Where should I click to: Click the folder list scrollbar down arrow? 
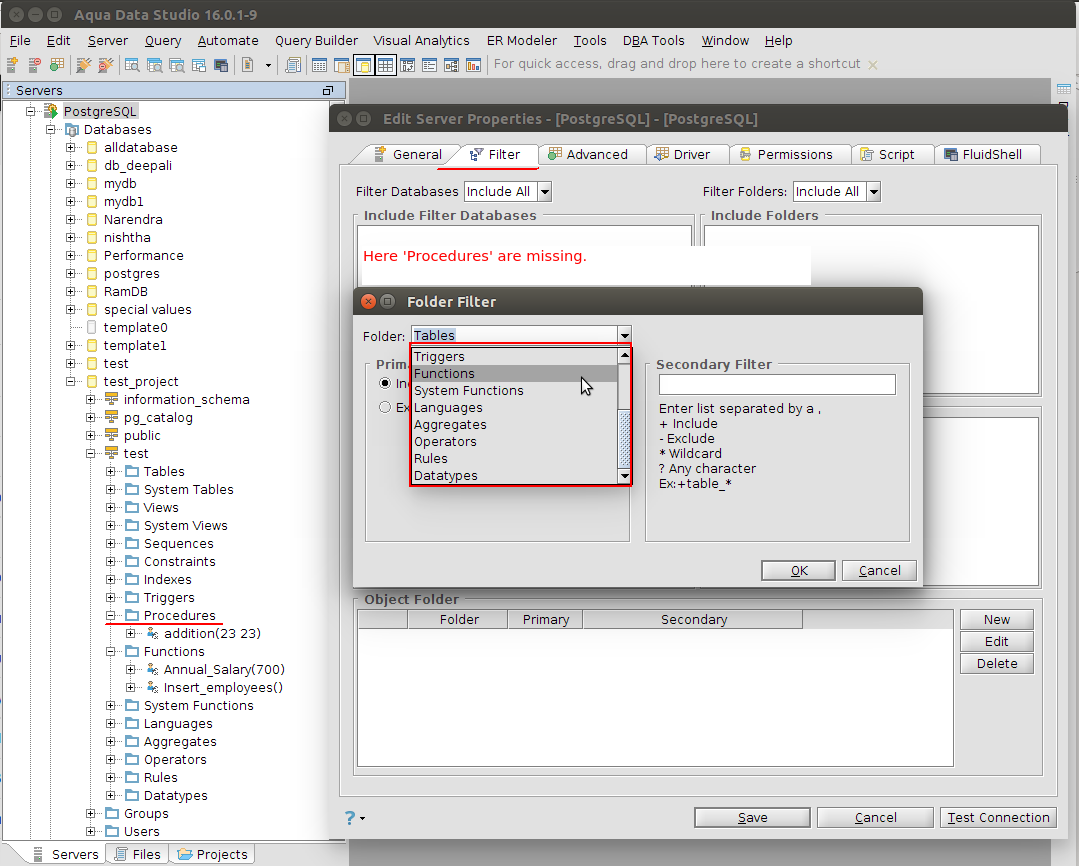624,476
